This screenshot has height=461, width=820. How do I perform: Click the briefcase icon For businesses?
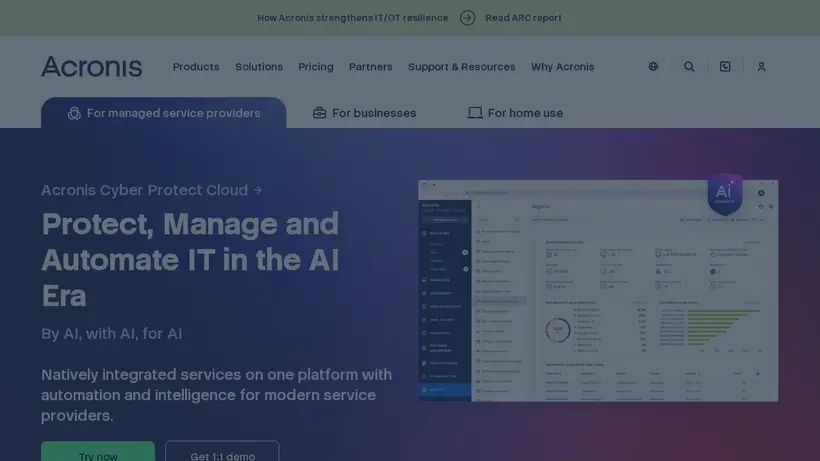[320, 113]
